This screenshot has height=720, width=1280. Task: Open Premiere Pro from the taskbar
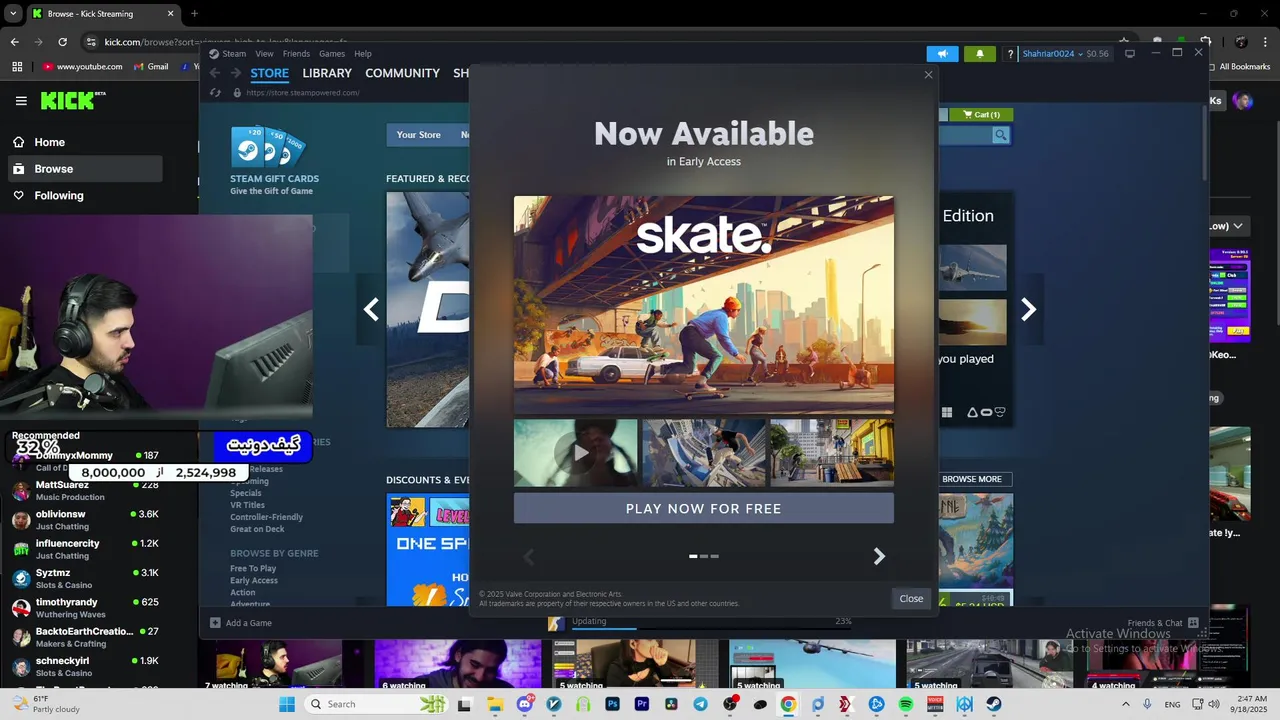pyautogui.click(x=642, y=704)
